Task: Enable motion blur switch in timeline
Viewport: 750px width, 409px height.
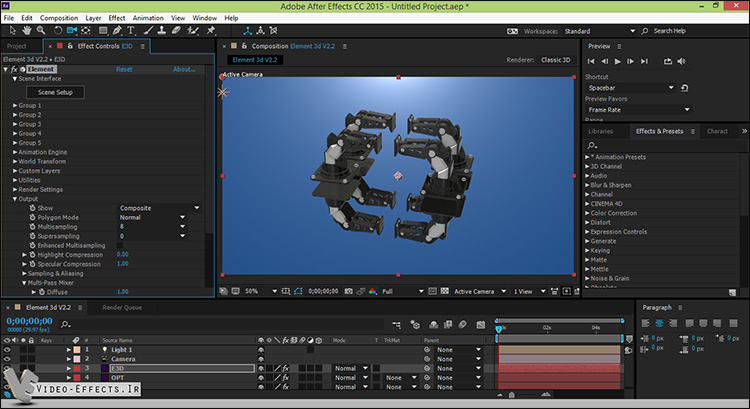Action: pyautogui.click(x=463, y=325)
